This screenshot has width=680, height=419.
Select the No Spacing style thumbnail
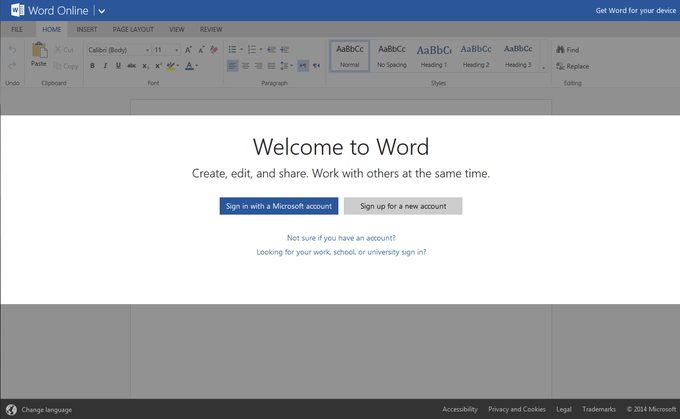coord(392,56)
